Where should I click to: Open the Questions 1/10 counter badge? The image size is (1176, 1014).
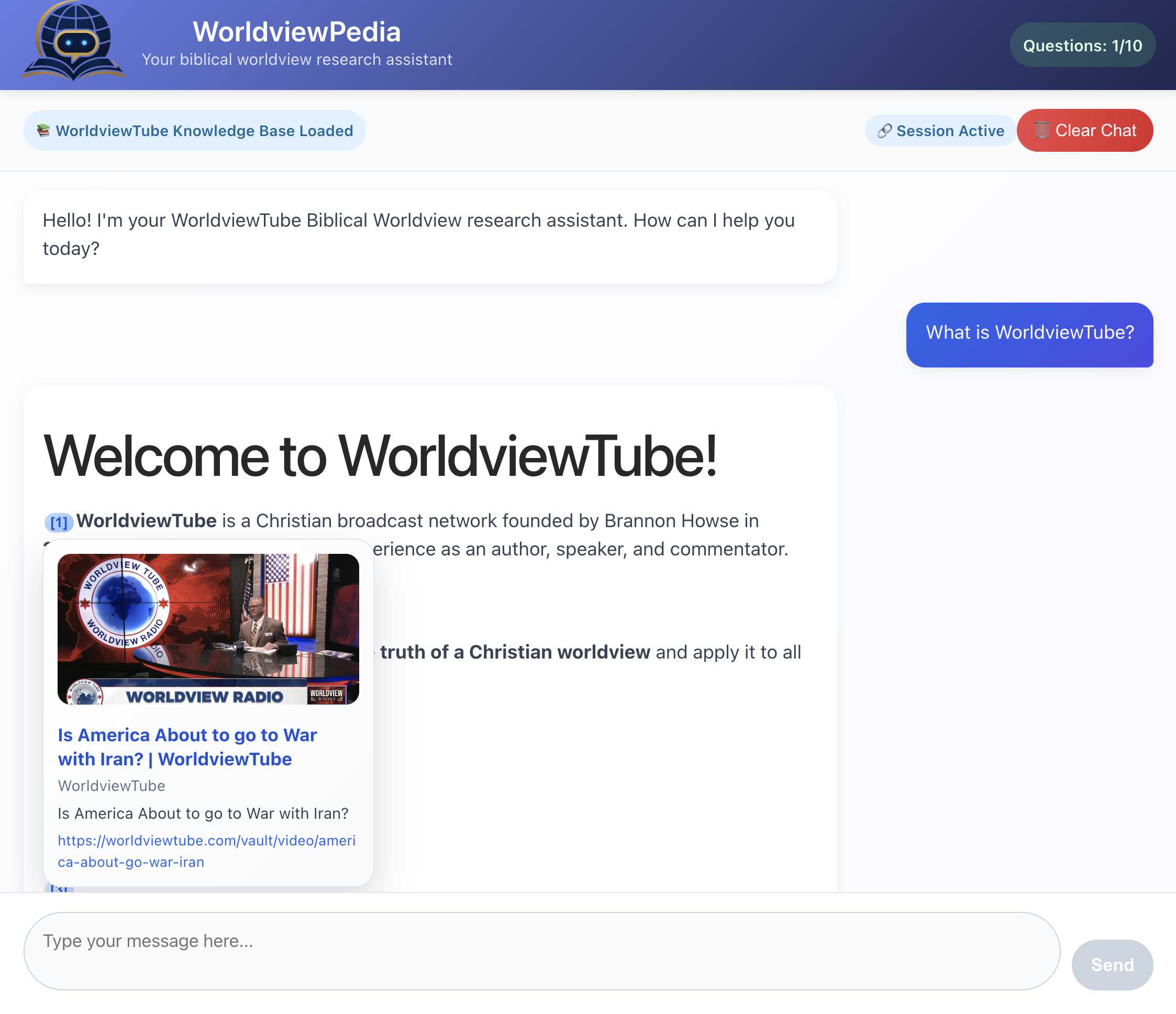pyautogui.click(x=1082, y=45)
